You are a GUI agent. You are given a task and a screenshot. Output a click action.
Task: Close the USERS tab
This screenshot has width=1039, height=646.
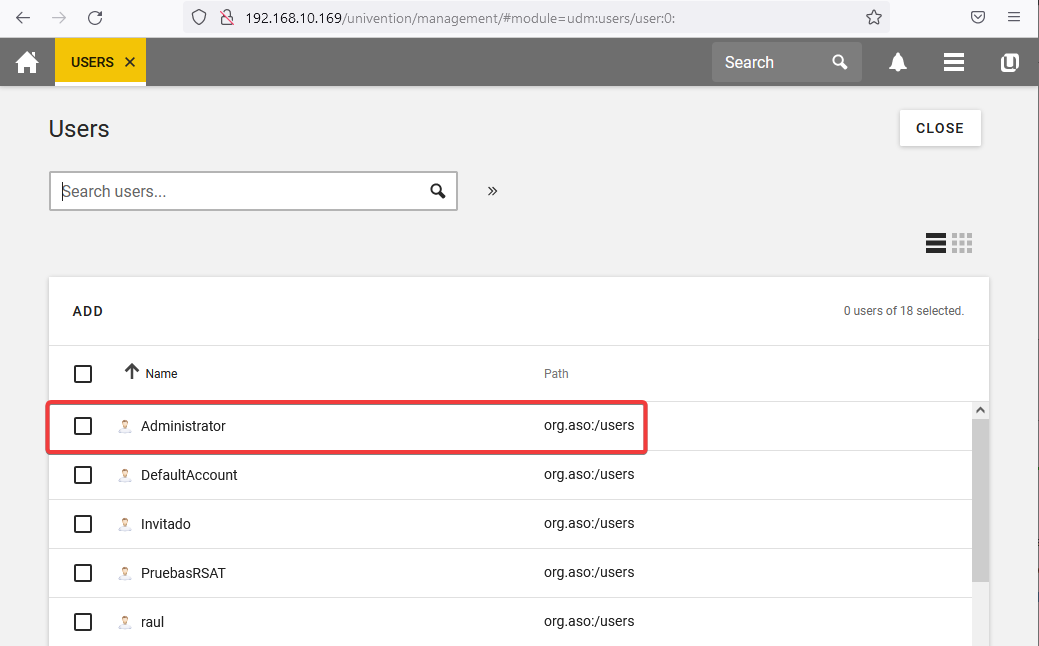click(x=130, y=62)
